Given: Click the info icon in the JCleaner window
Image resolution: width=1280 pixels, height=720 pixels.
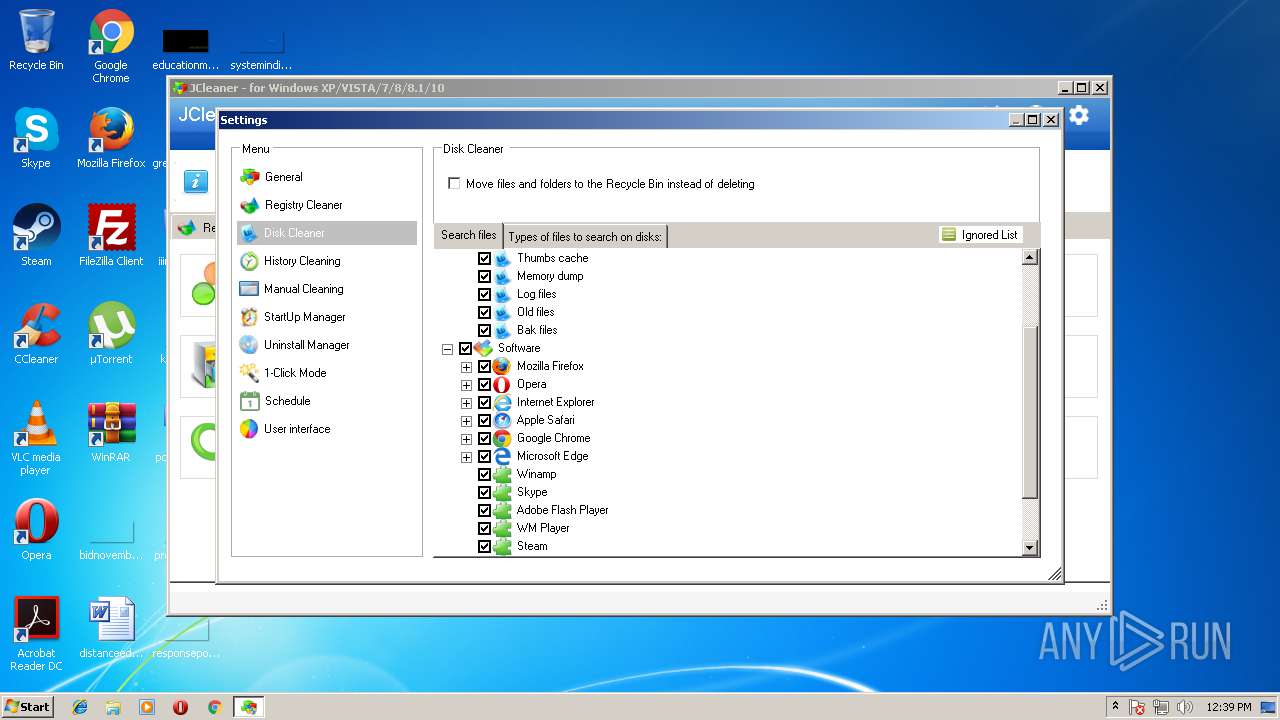Looking at the screenshot, I should coord(196,181).
